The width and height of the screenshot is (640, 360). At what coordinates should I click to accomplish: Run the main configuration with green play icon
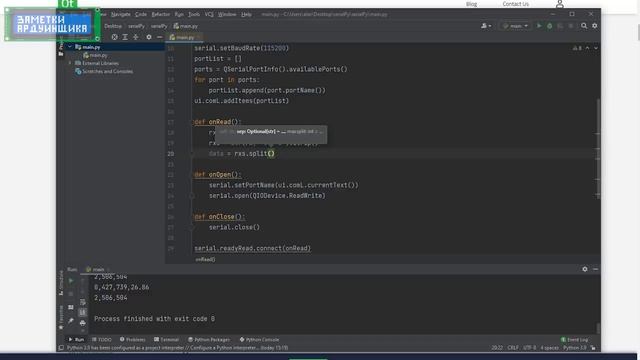coord(539,26)
